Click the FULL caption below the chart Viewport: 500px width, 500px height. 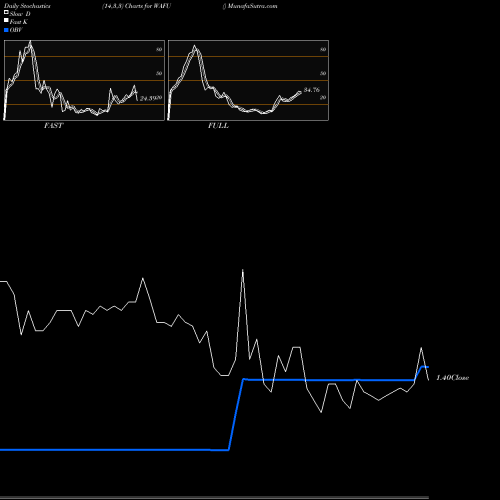click(x=218, y=126)
